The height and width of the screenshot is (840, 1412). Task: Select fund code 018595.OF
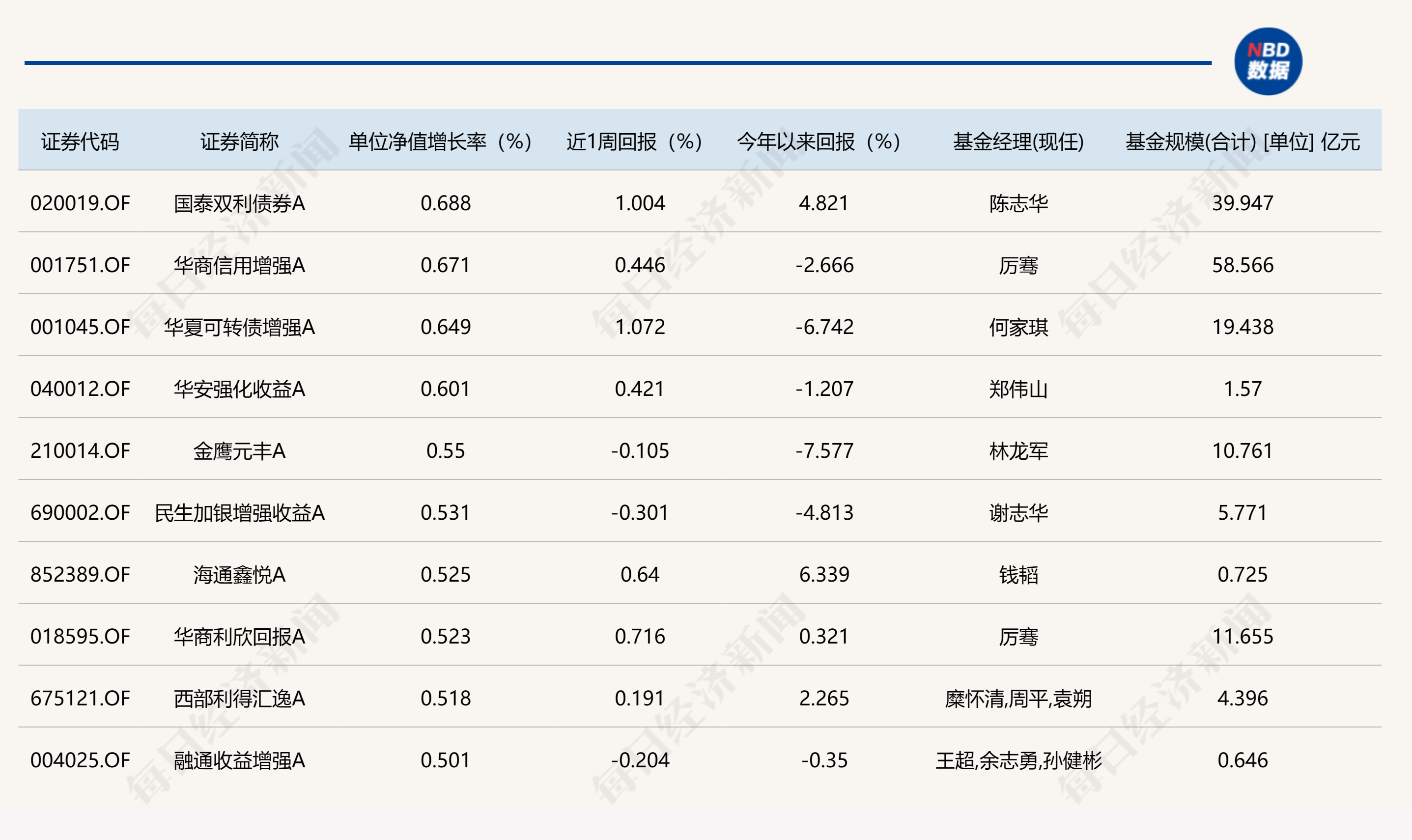pyautogui.click(x=80, y=636)
